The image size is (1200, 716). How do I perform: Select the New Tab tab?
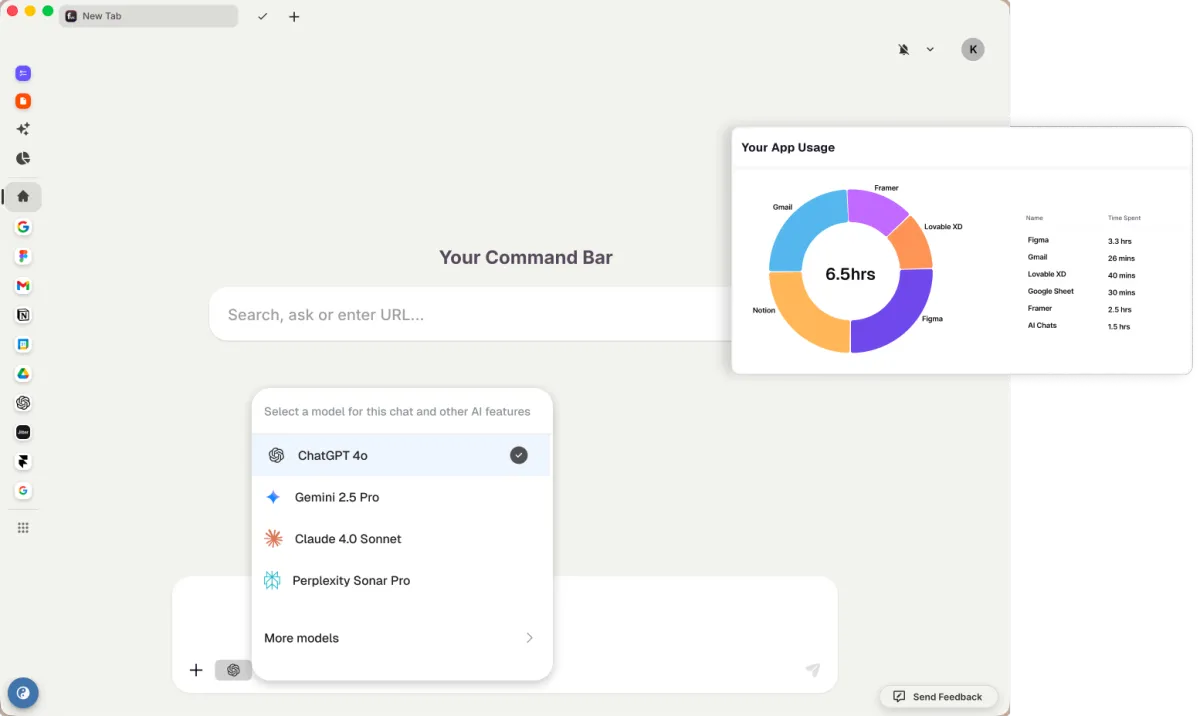[x=149, y=16]
